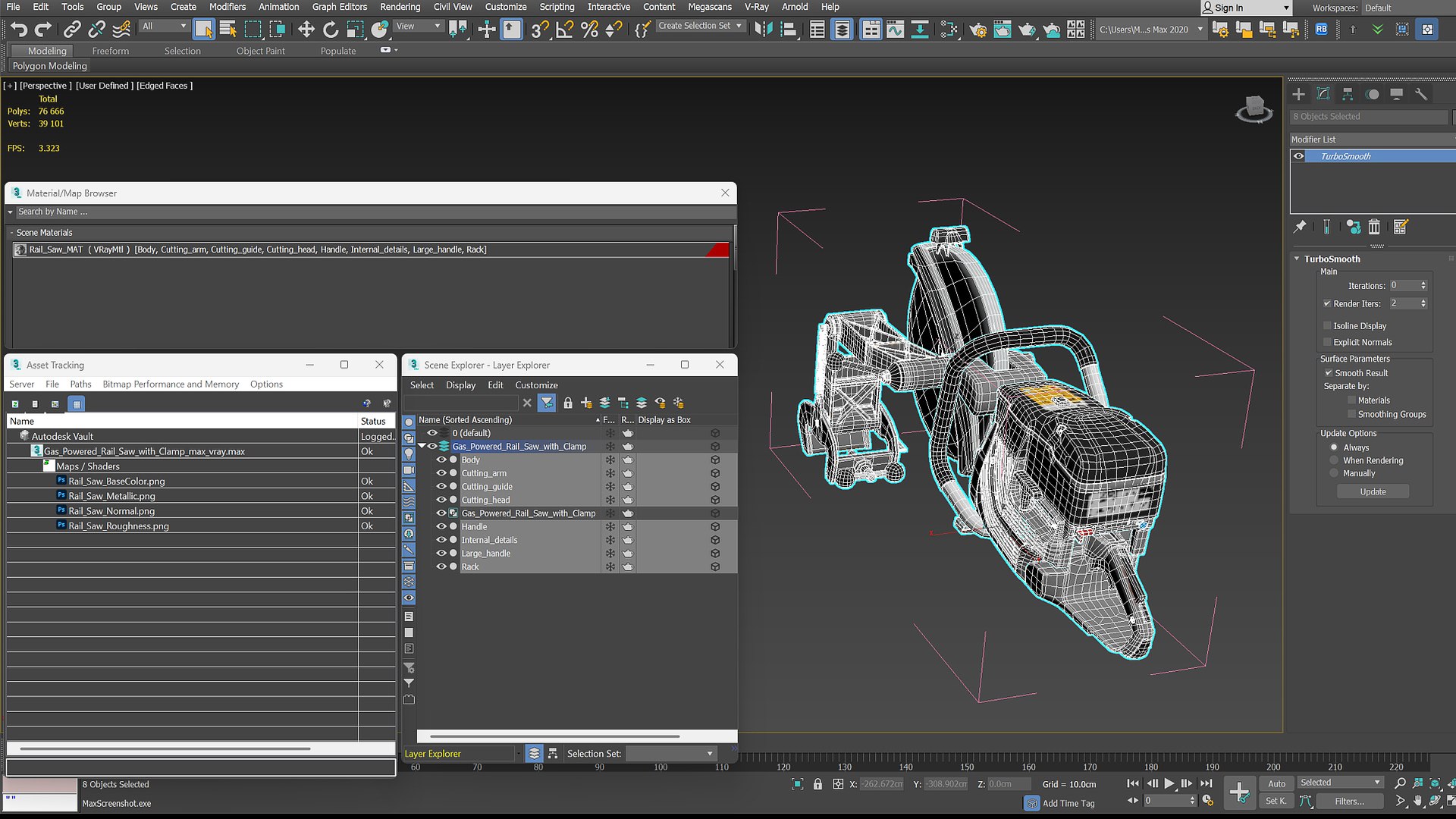Open the Selected key filter dropdown
Screen dimensions: 1456x819
(x=1340, y=783)
